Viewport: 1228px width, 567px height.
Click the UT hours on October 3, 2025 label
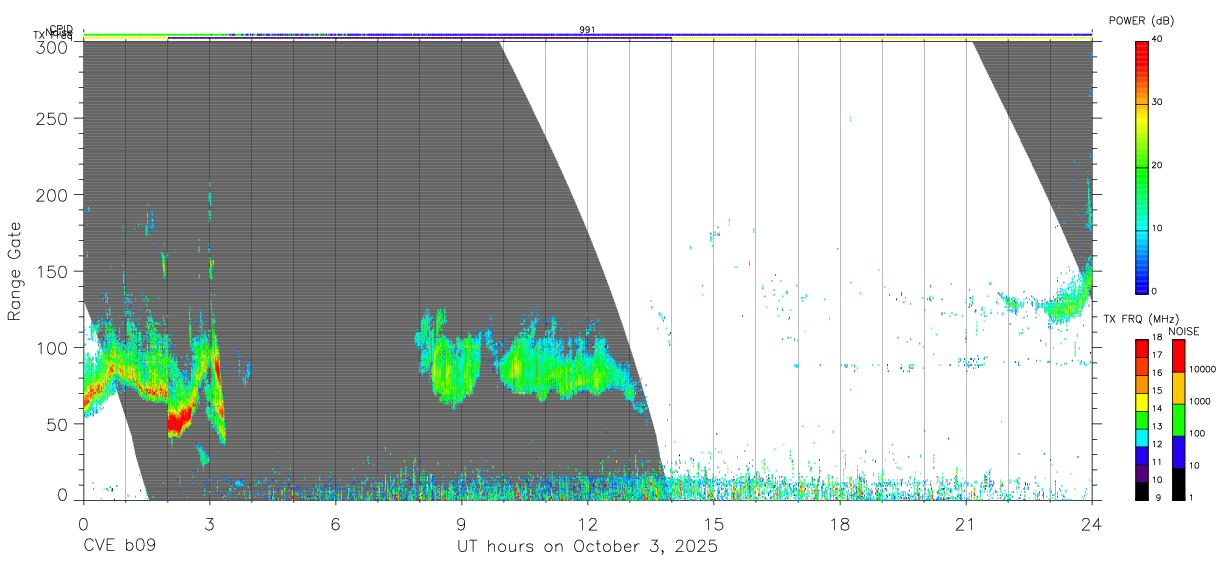587,547
